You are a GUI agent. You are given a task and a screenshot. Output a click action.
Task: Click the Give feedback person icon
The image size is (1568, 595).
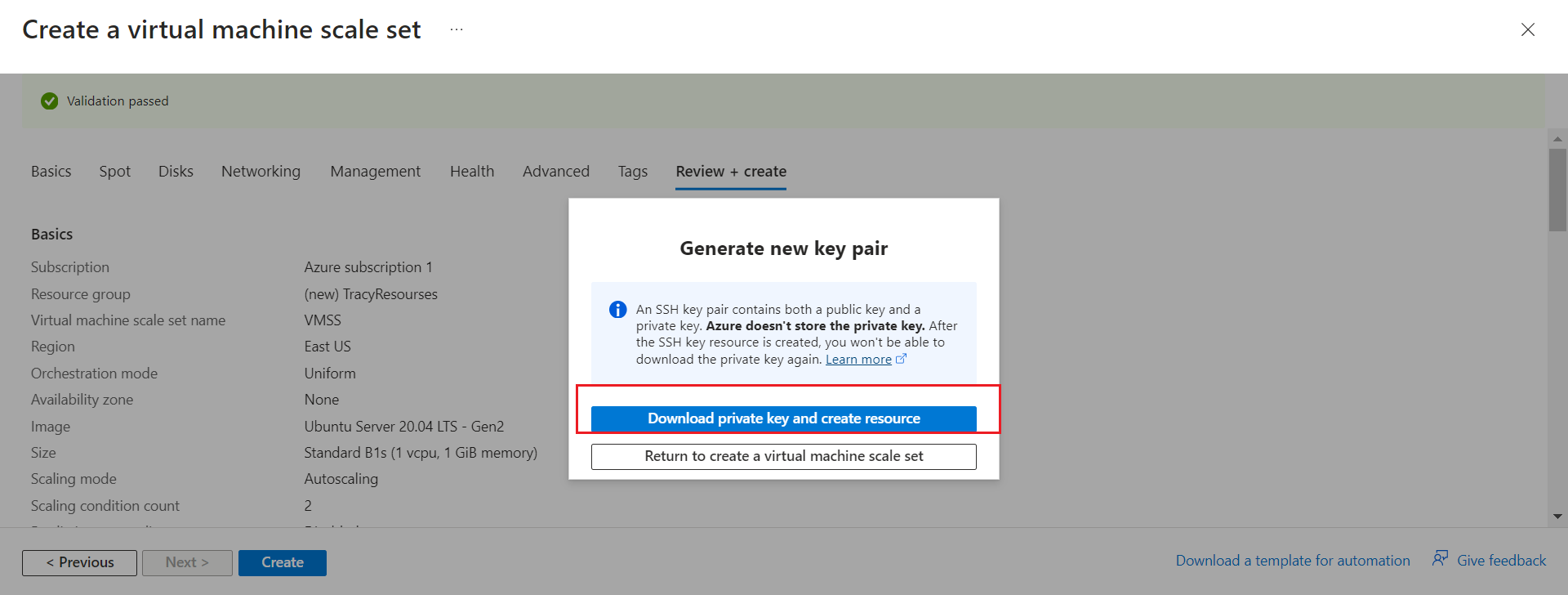point(1440,559)
